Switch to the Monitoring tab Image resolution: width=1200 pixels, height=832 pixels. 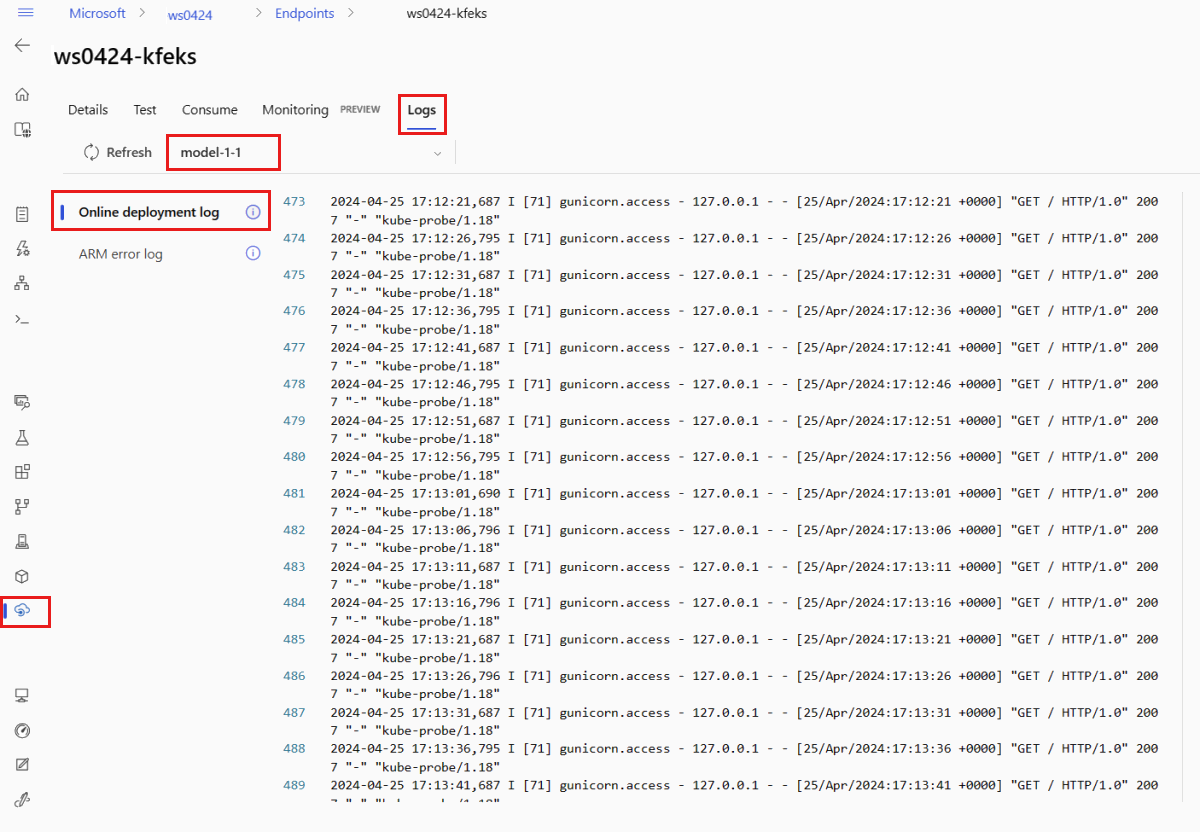(295, 110)
